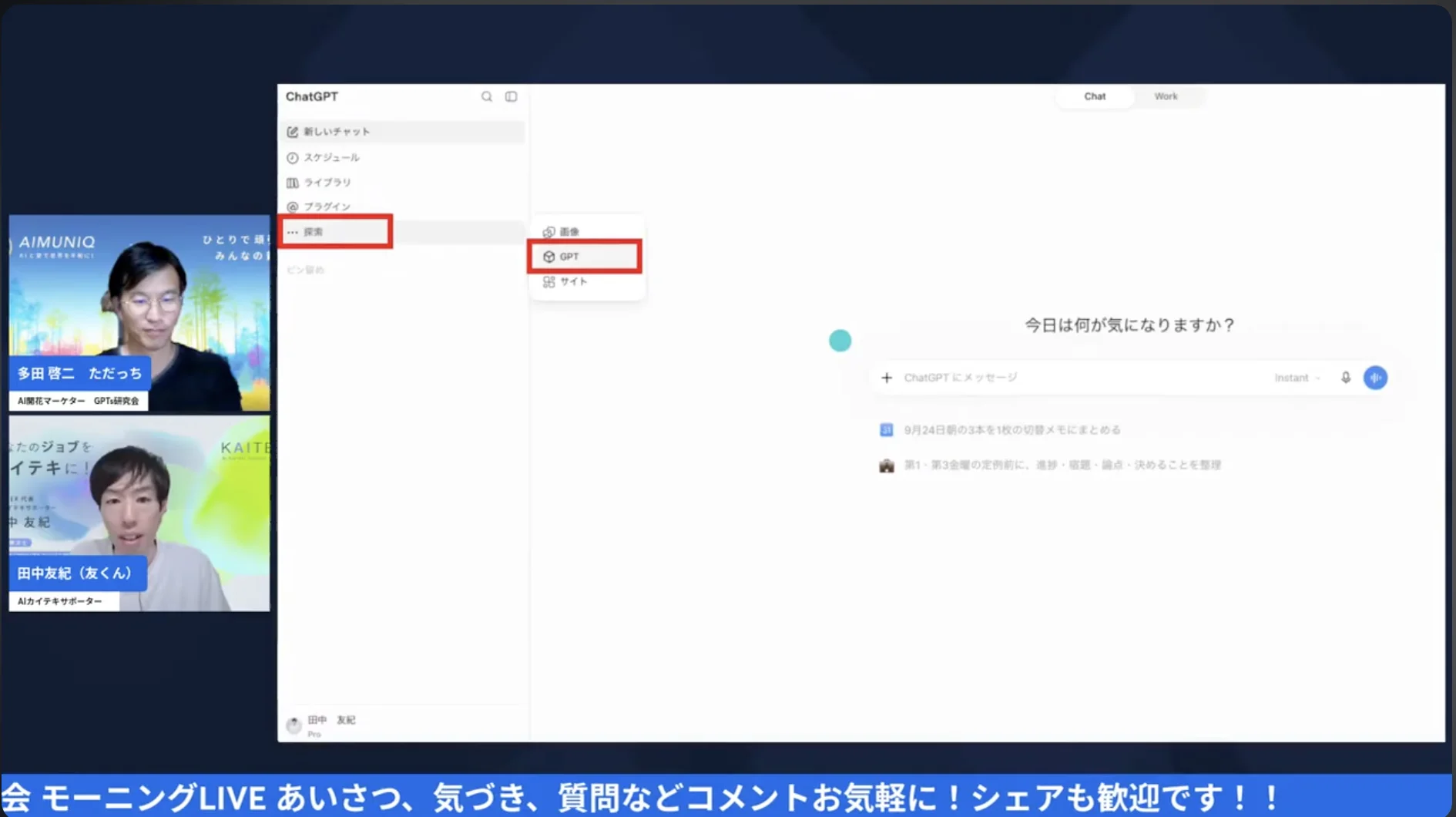The height and width of the screenshot is (817, 1456).
Task: Select GPT from the popup menu
Action: 585,257
